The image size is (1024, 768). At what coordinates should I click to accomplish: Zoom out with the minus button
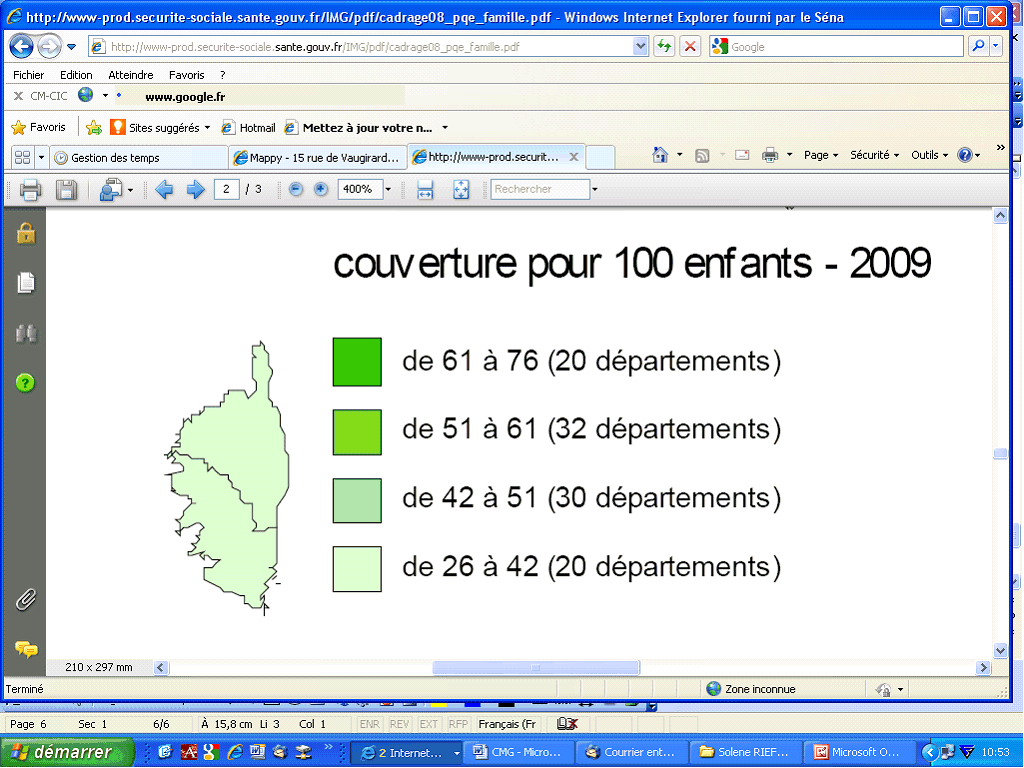click(296, 189)
